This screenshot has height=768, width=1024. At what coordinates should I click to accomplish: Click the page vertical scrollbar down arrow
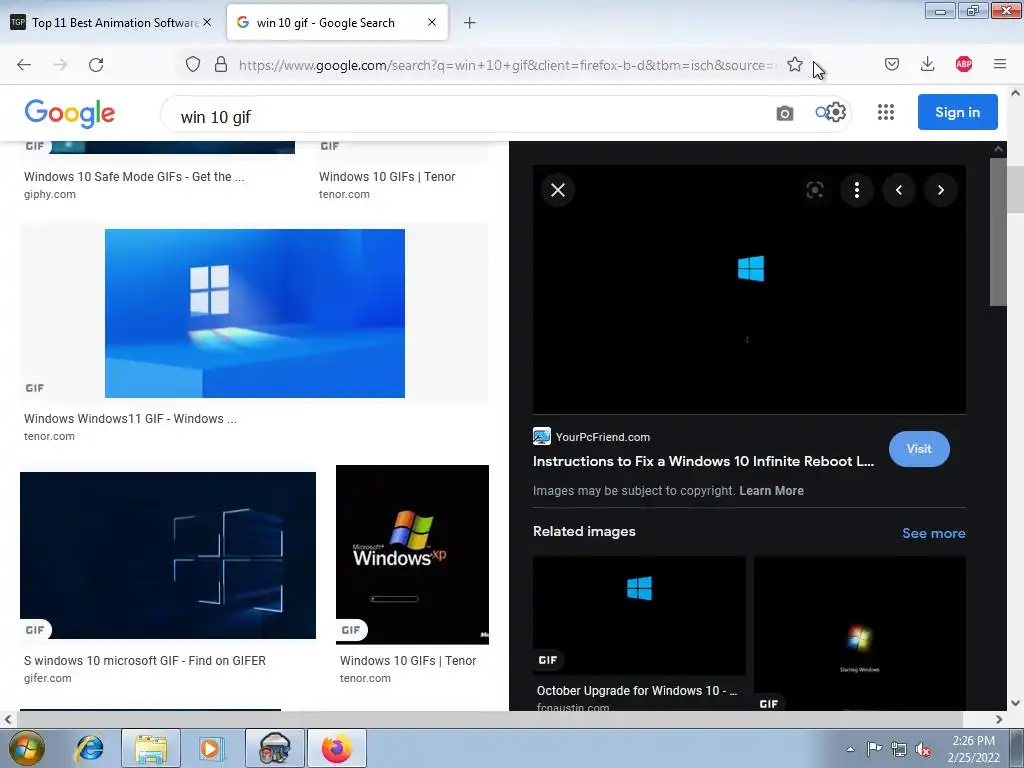click(1016, 703)
